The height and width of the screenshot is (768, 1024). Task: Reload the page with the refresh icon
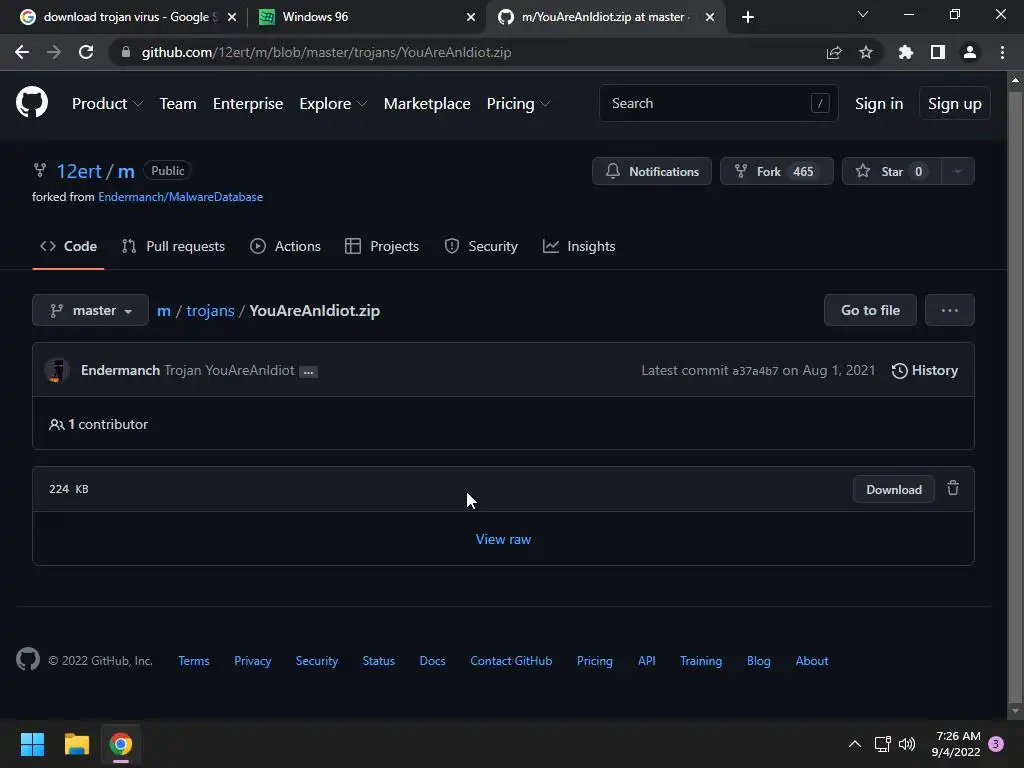tap(86, 52)
